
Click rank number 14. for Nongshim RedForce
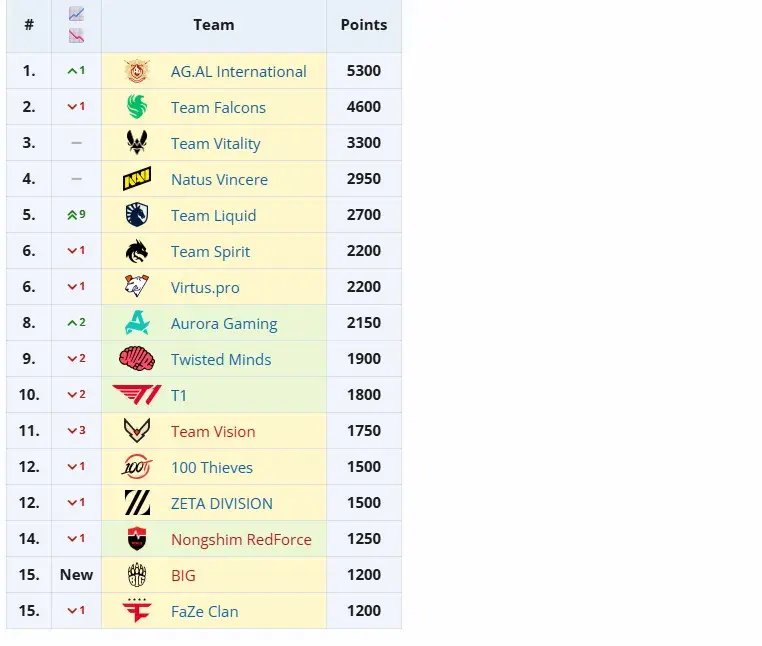pyautogui.click(x=29, y=539)
